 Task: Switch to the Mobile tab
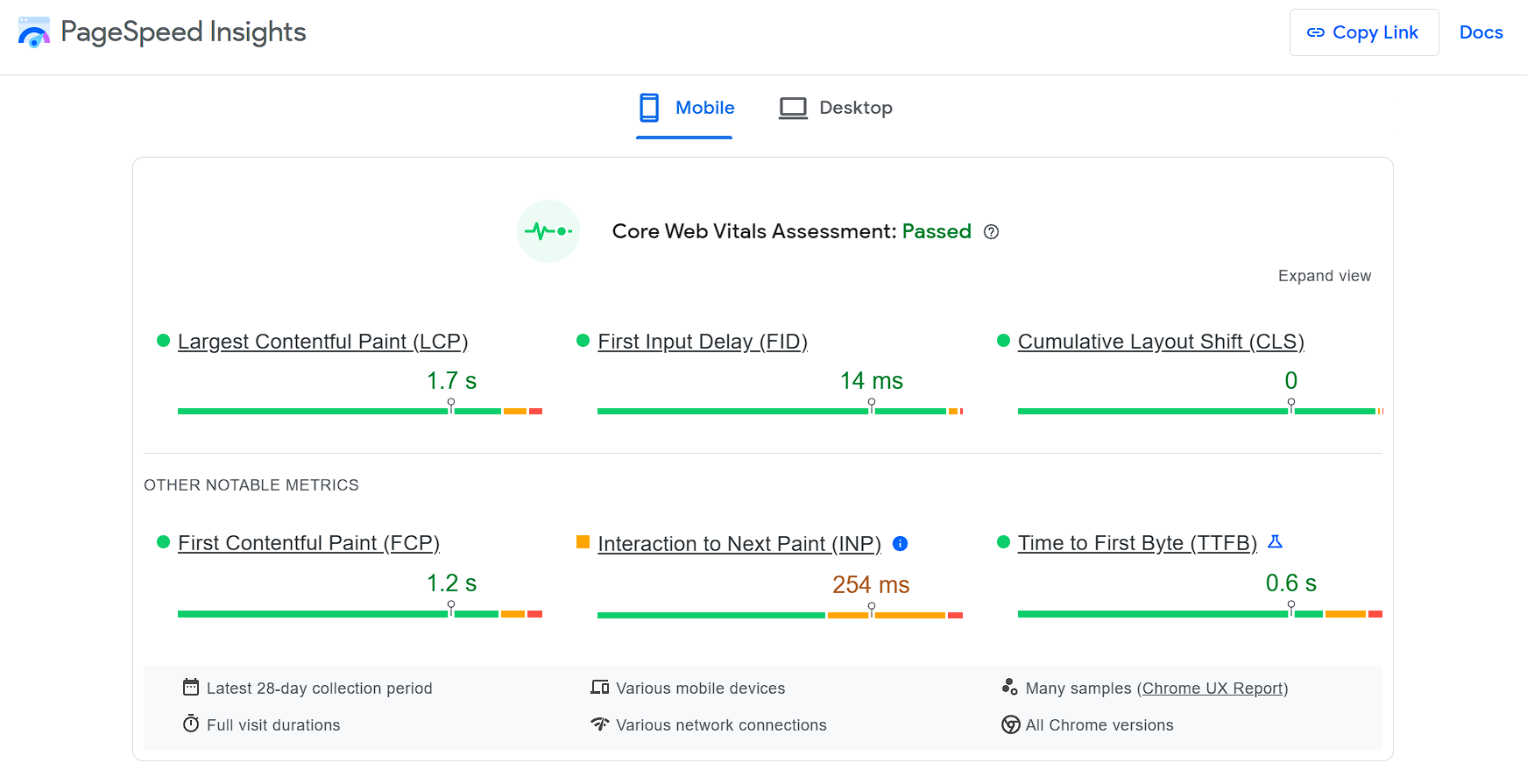click(x=684, y=108)
